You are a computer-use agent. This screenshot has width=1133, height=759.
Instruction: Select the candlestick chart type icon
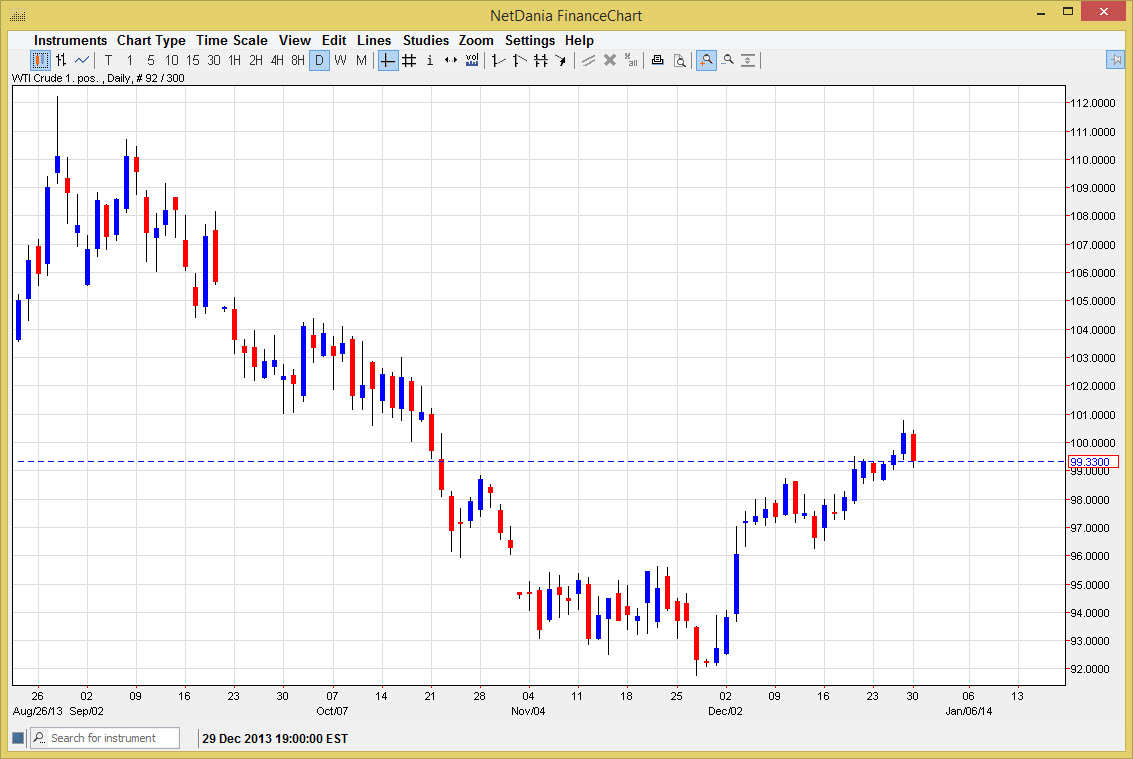(x=40, y=60)
